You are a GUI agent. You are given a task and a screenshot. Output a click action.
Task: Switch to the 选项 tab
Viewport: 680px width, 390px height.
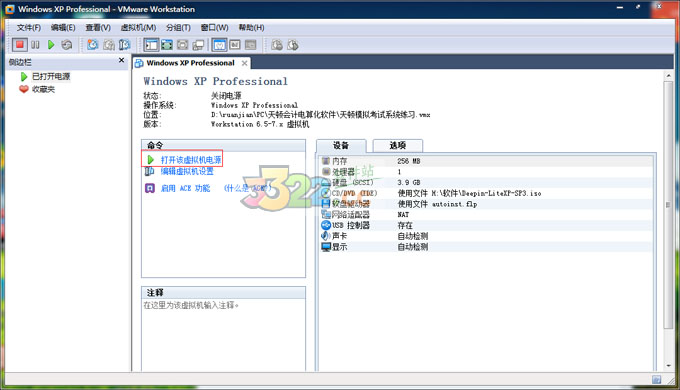coord(398,146)
